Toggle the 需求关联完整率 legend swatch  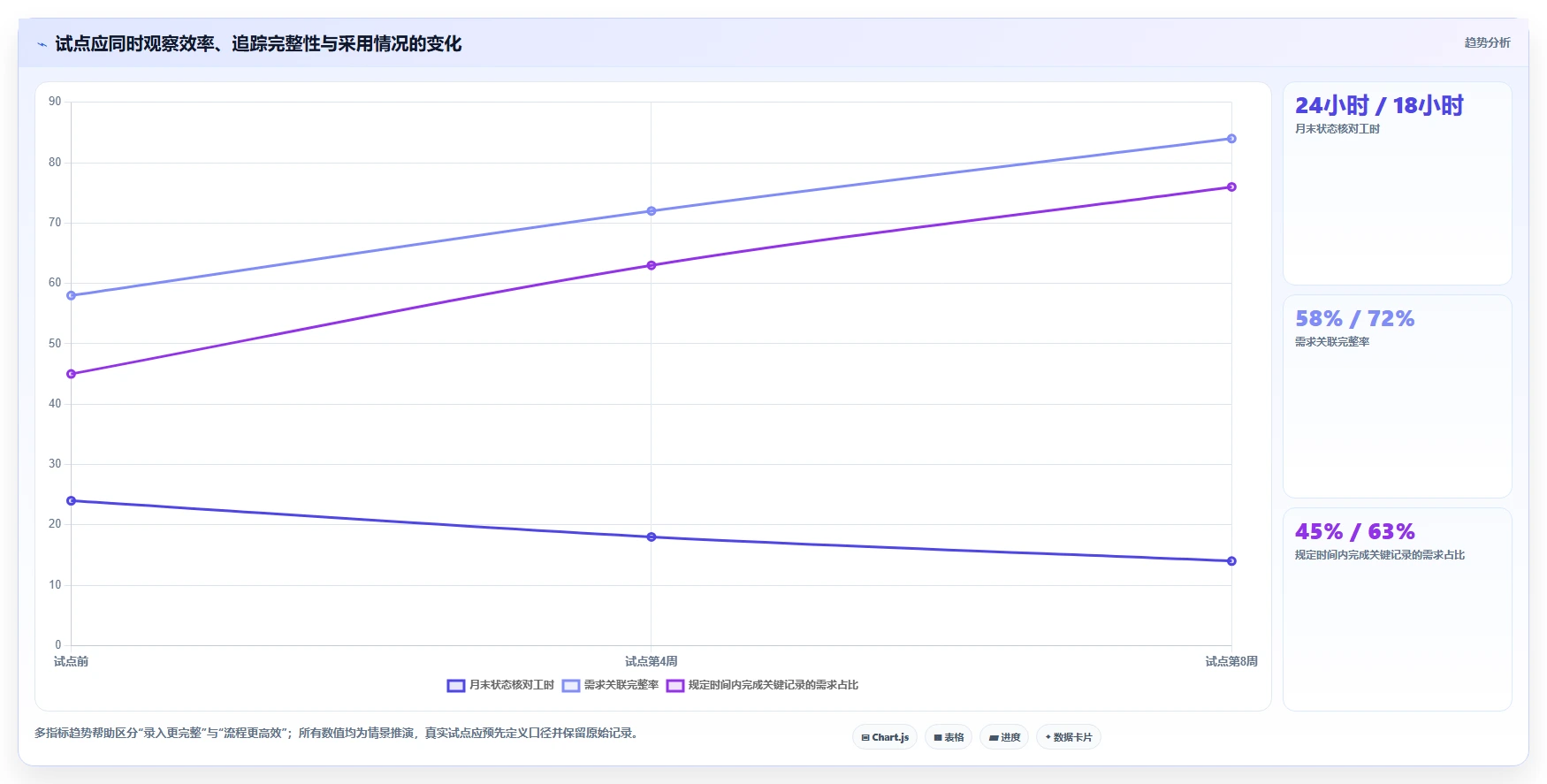point(571,685)
